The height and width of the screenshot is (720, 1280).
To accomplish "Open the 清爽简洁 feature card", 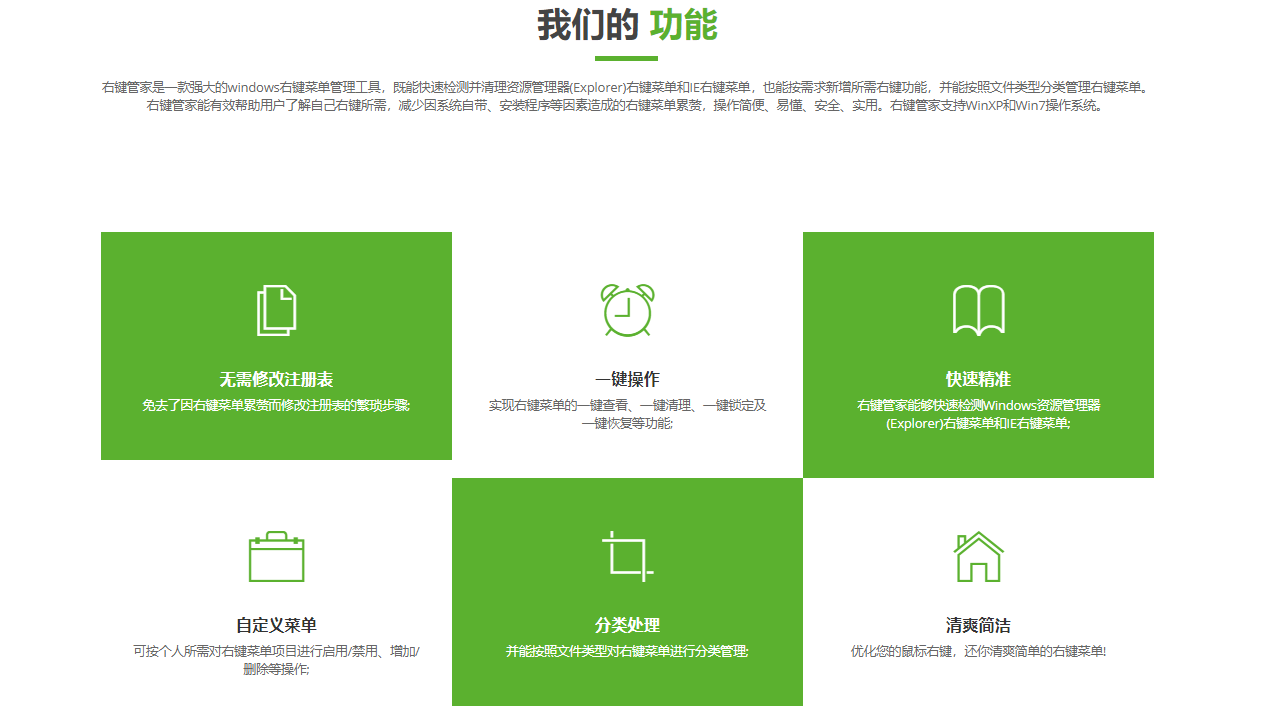I will click(978, 592).
